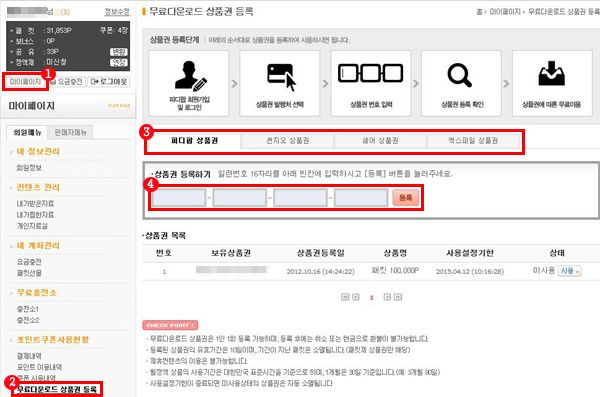The width and height of the screenshot is (600, 397).
Task: Open the 정보수정 link at top
Action: (x=117, y=12)
